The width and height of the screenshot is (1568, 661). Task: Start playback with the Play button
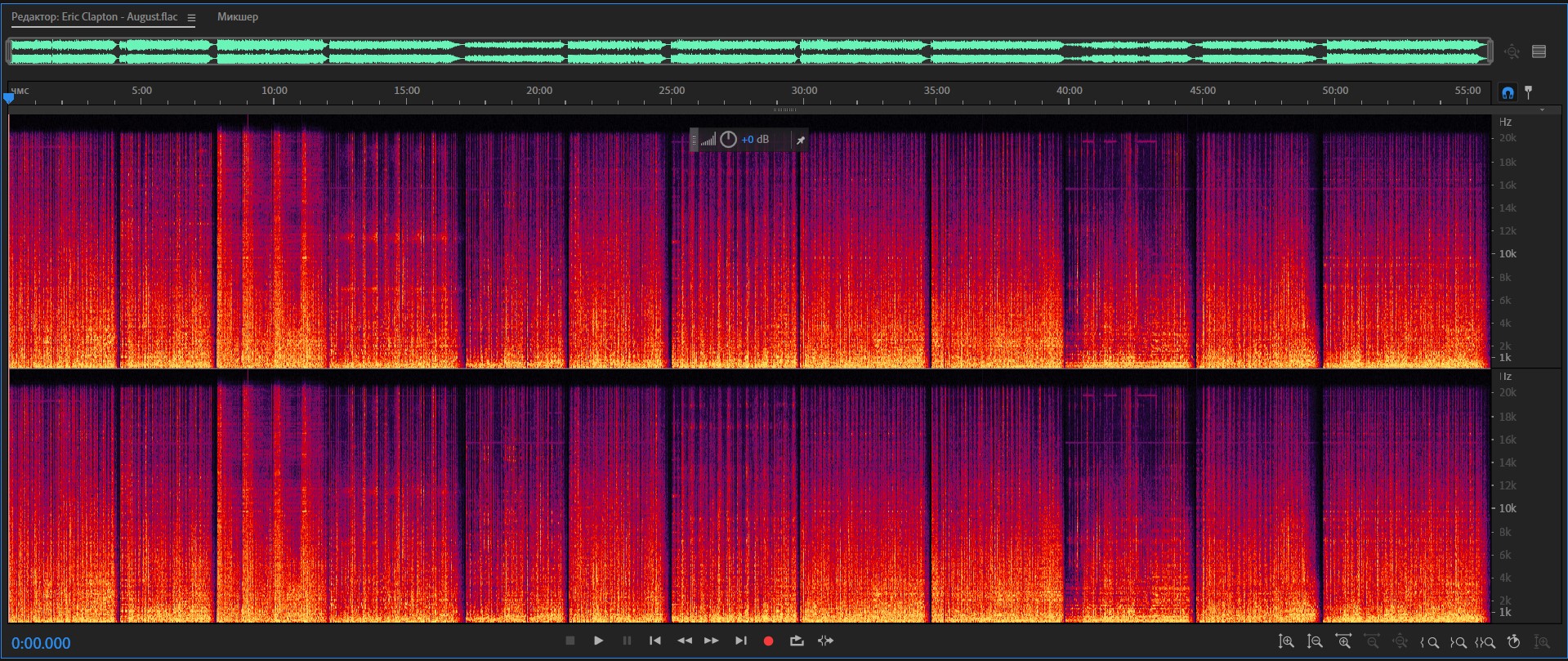[x=598, y=641]
